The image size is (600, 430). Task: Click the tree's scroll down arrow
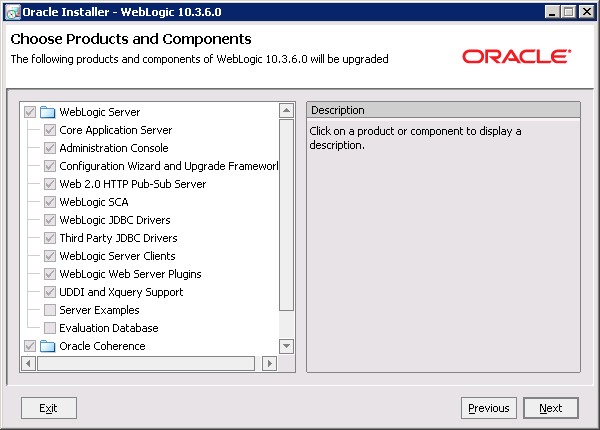pos(286,346)
